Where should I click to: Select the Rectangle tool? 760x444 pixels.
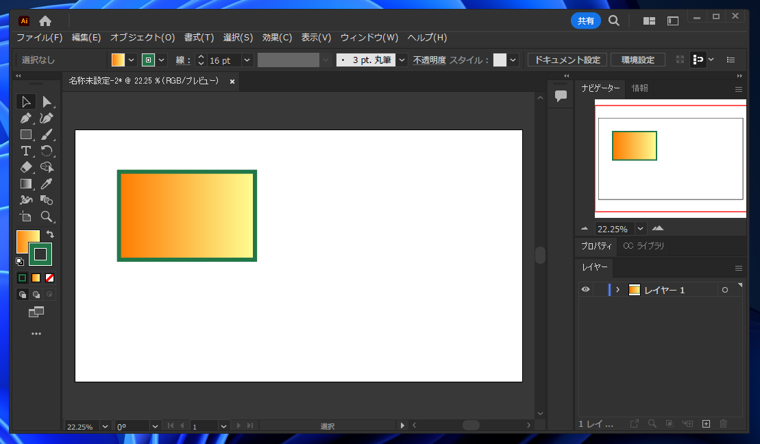[26, 135]
